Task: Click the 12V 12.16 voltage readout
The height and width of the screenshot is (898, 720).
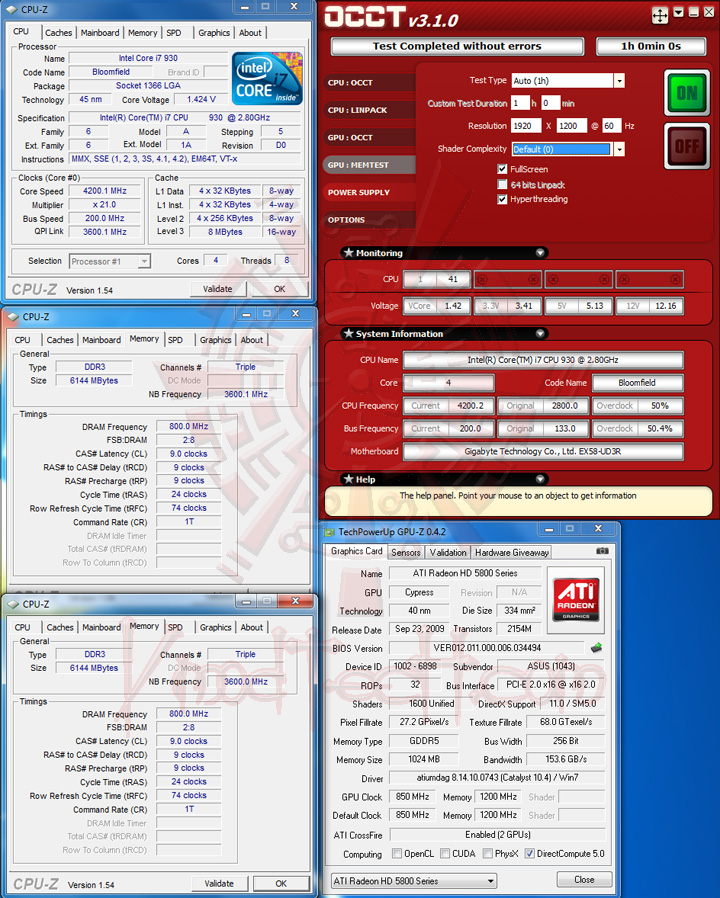Action: coord(650,306)
